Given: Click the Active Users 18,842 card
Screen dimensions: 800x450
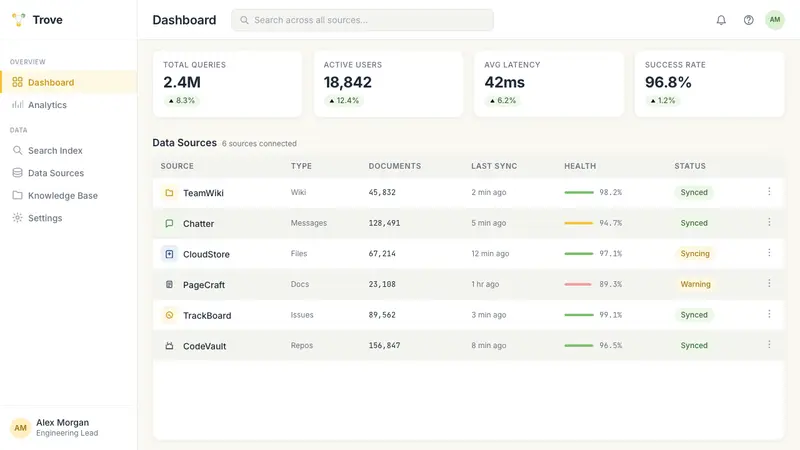Looking at the screenshot, I should click(x=388, y=84).
